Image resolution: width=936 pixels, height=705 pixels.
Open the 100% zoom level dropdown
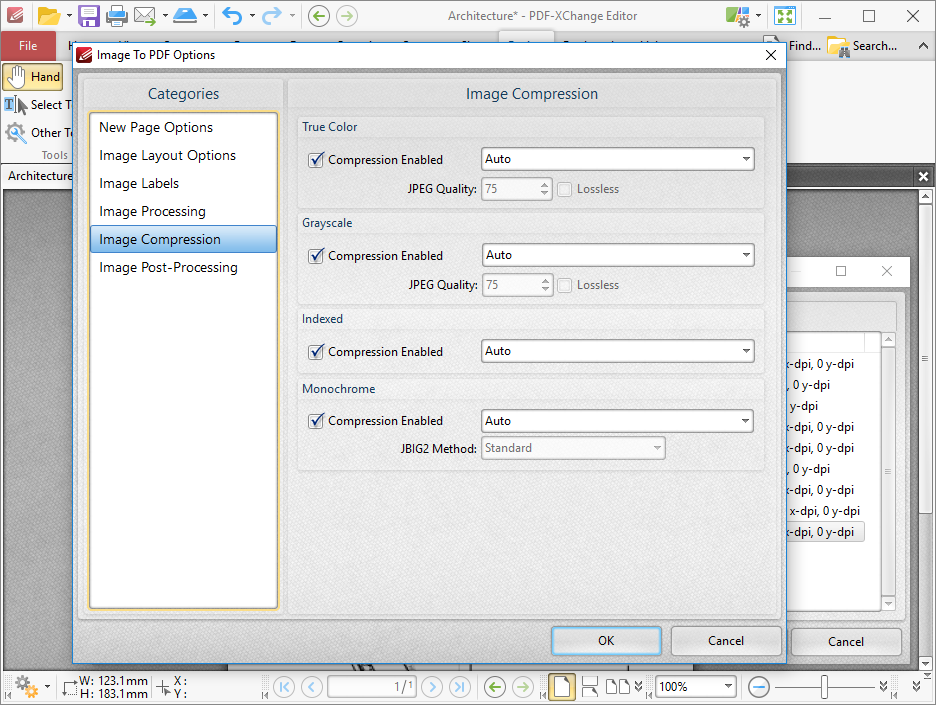pyautogui.click(x=728, y=687)
